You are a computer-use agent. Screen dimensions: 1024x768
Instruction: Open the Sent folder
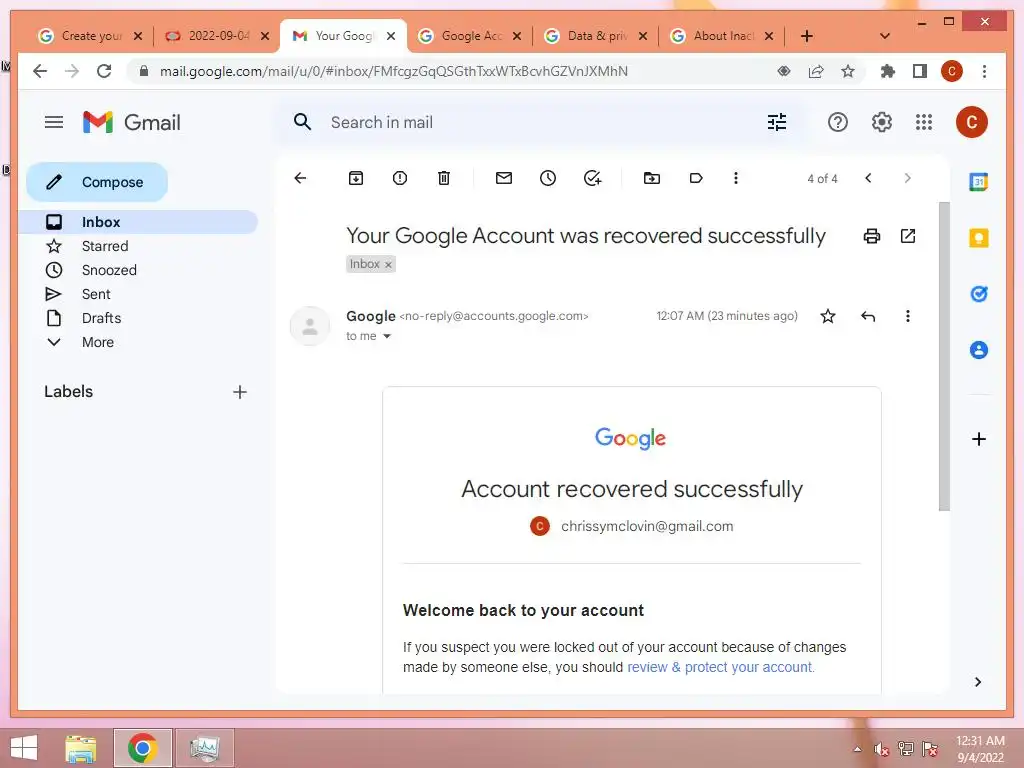pyautogui.click(x=138, y=294)
